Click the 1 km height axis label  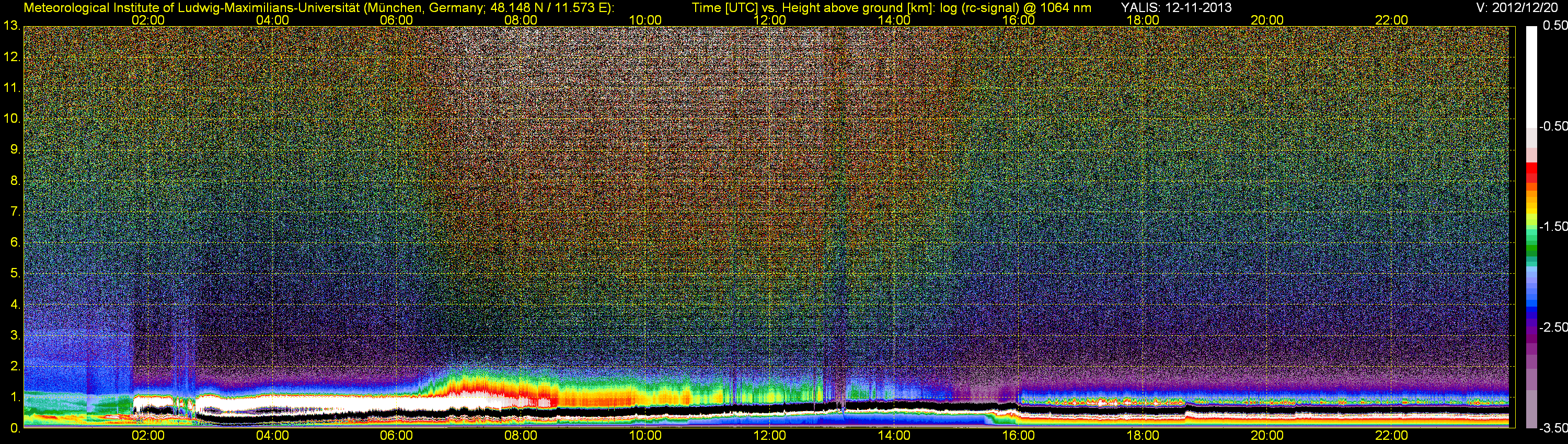15,398
